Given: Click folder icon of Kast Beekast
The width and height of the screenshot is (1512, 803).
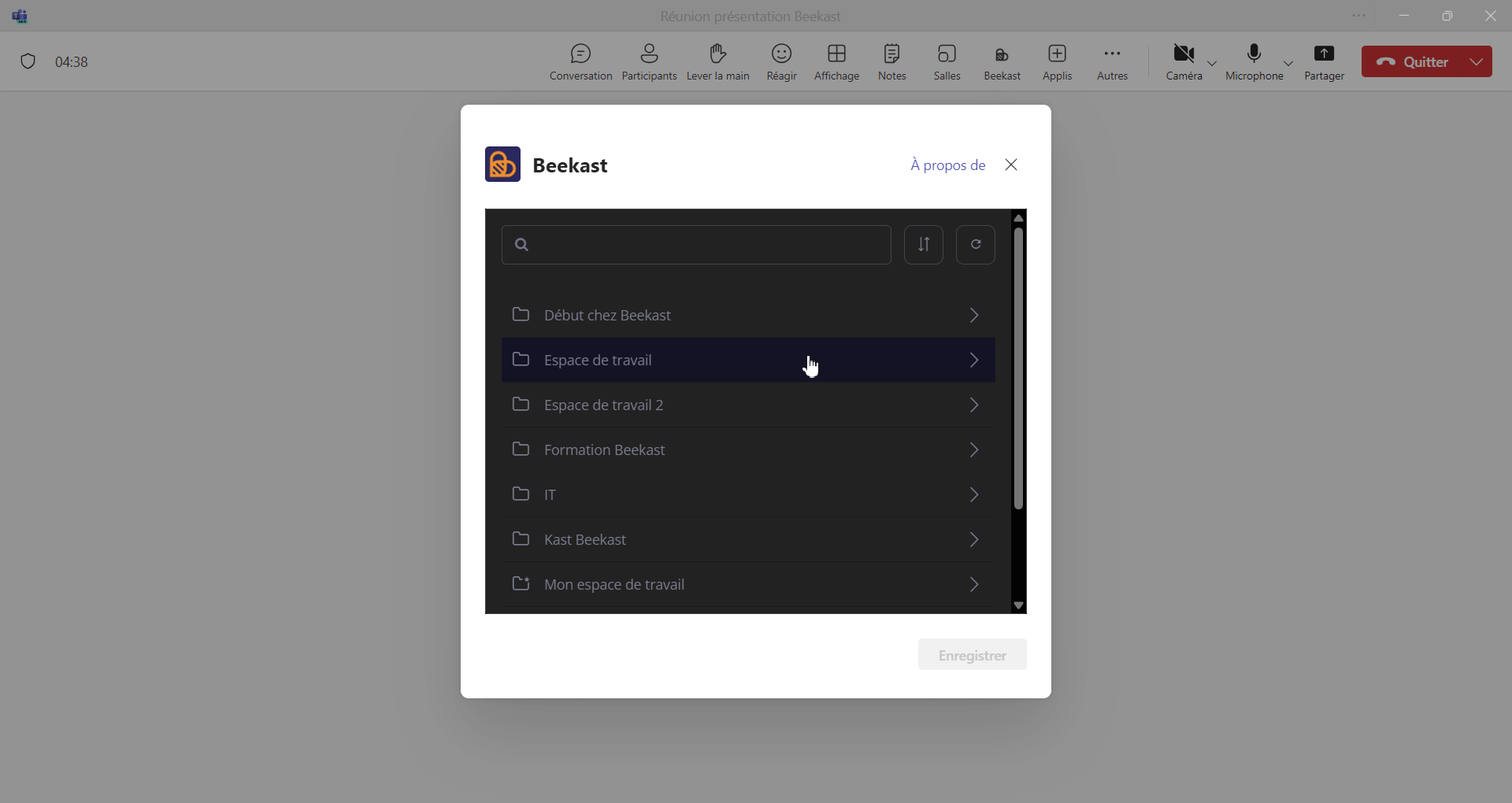Looking at the screenshot, I should pos(521,539).
